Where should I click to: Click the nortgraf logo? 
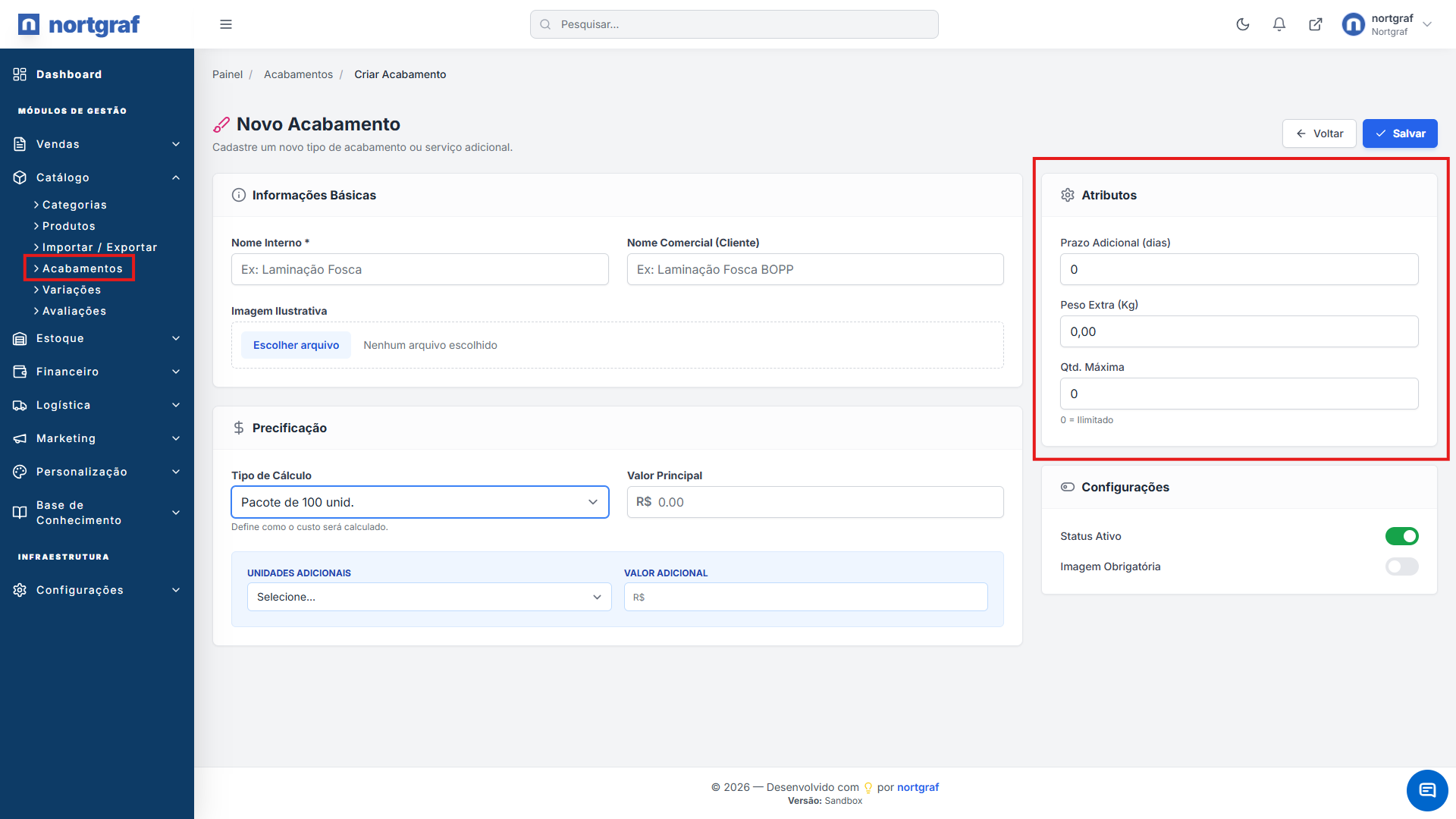click(x=79, y=24)
